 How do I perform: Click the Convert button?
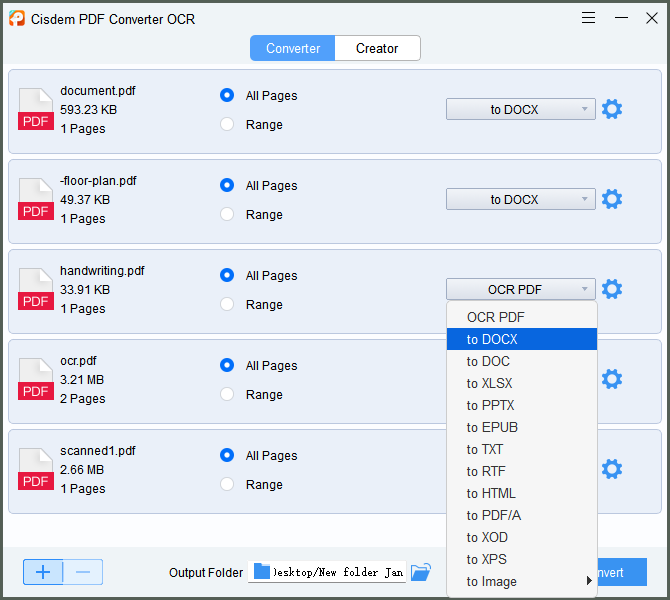622,572
